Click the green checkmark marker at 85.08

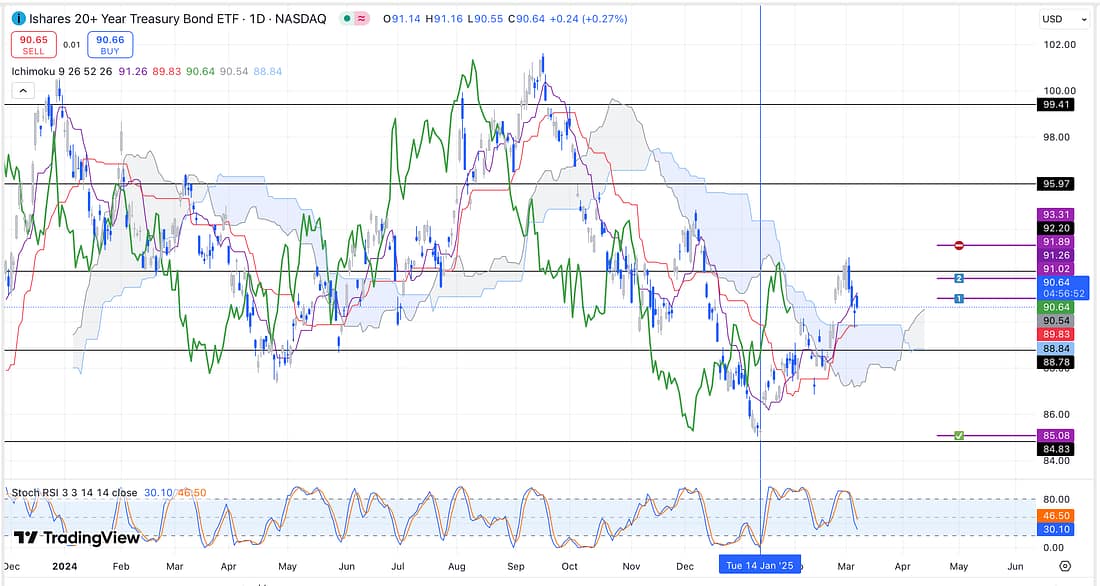(x=959, y=435)
